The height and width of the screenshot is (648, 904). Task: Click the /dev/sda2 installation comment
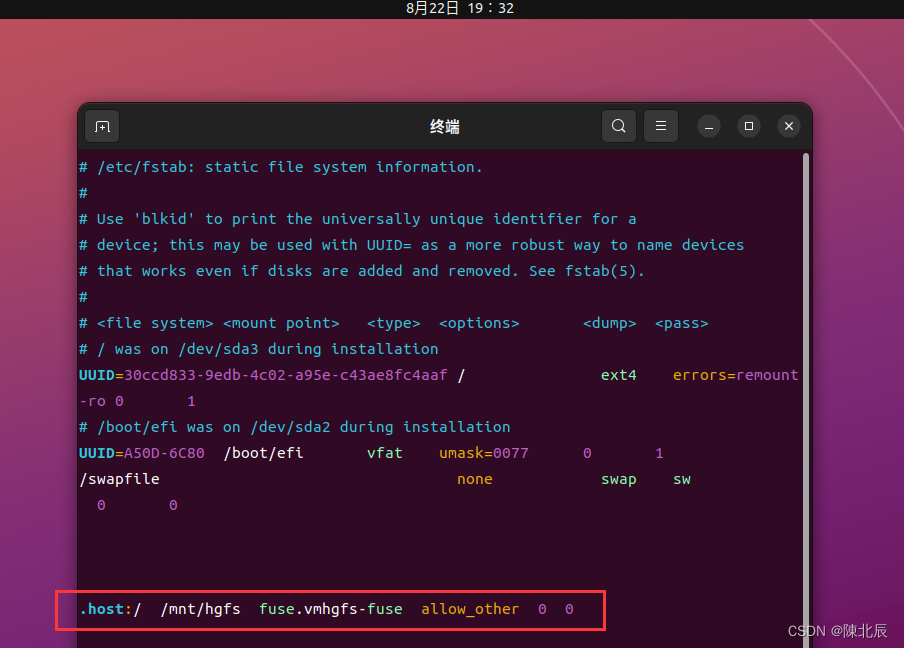[295, 427]
